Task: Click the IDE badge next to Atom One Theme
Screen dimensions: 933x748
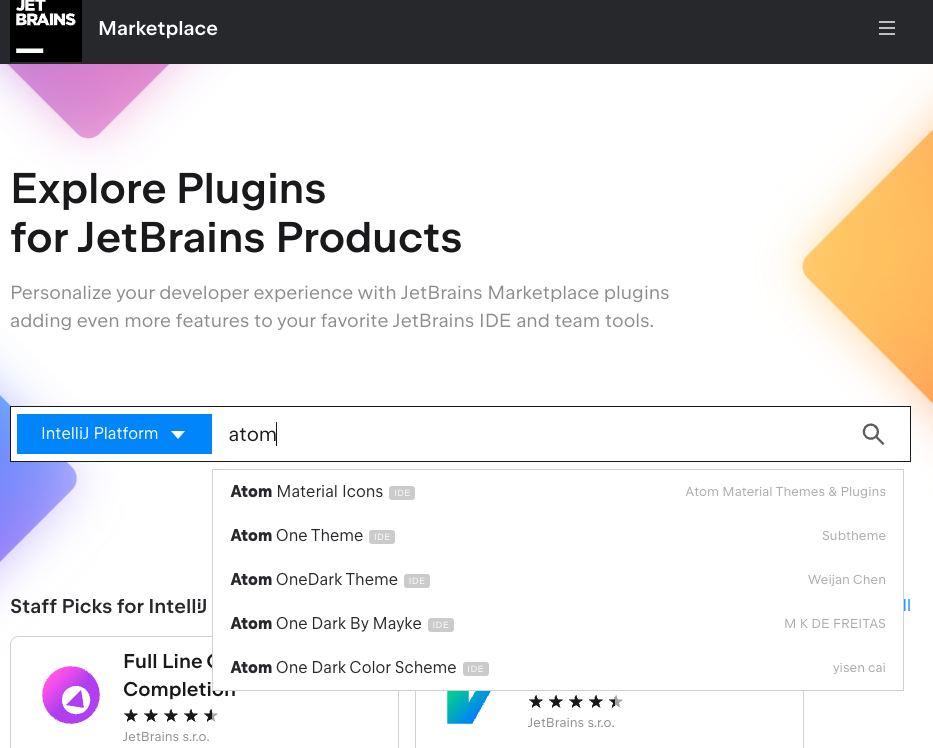Action: pyautogui.click(x=381, y=537)
